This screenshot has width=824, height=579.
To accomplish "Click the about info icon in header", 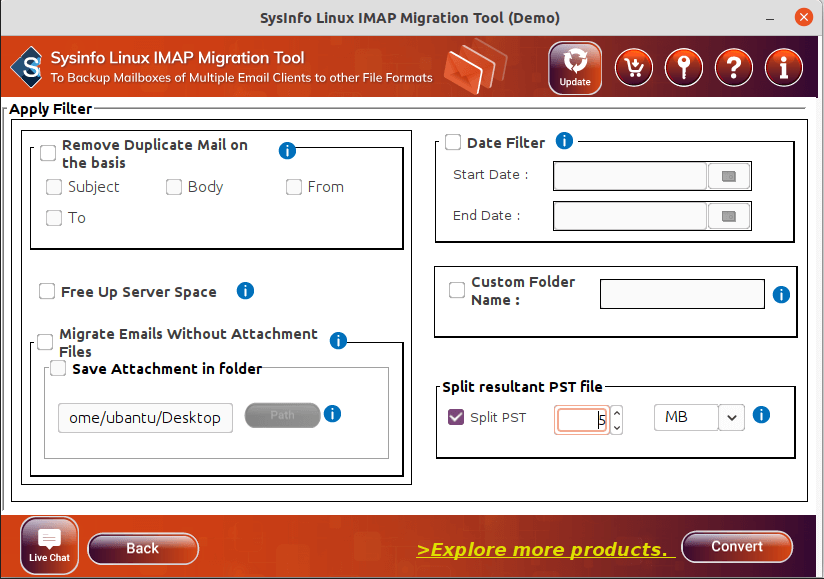I will click(783, 67).
